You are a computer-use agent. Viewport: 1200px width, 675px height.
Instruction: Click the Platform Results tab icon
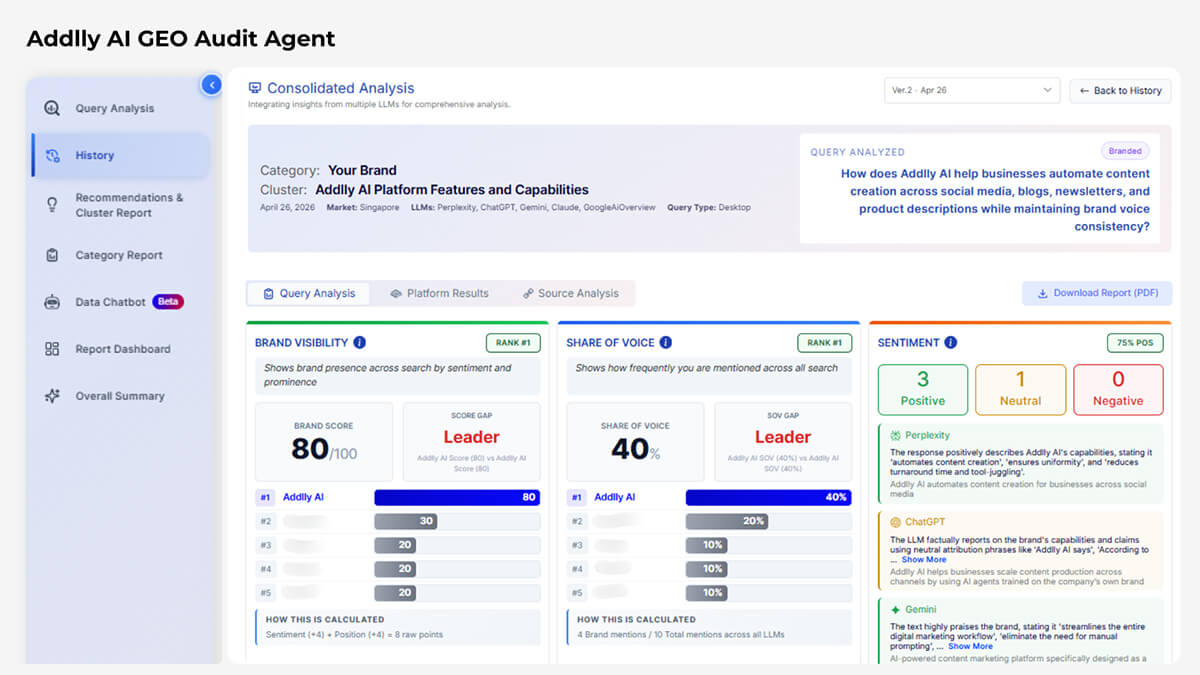[x=396, y=294]
